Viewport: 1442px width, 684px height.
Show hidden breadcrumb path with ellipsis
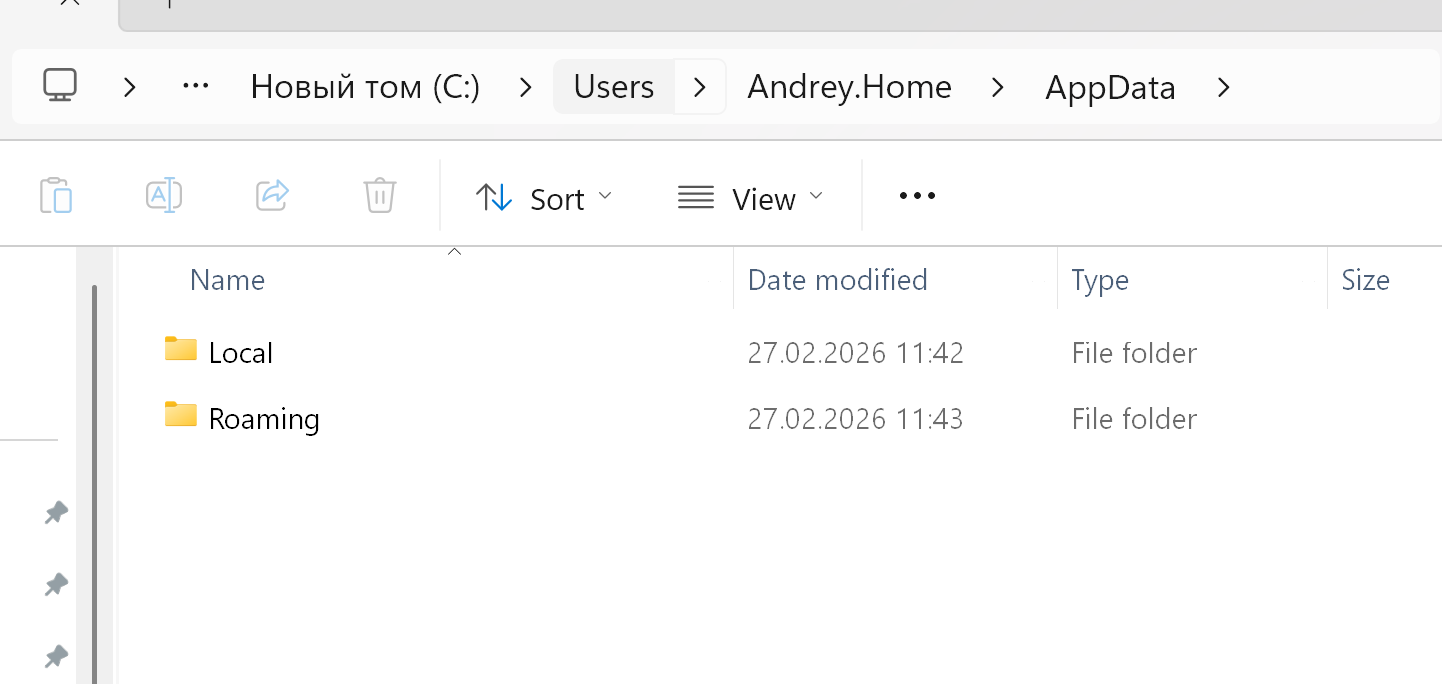pyautogui.click(x=195, y=87)
